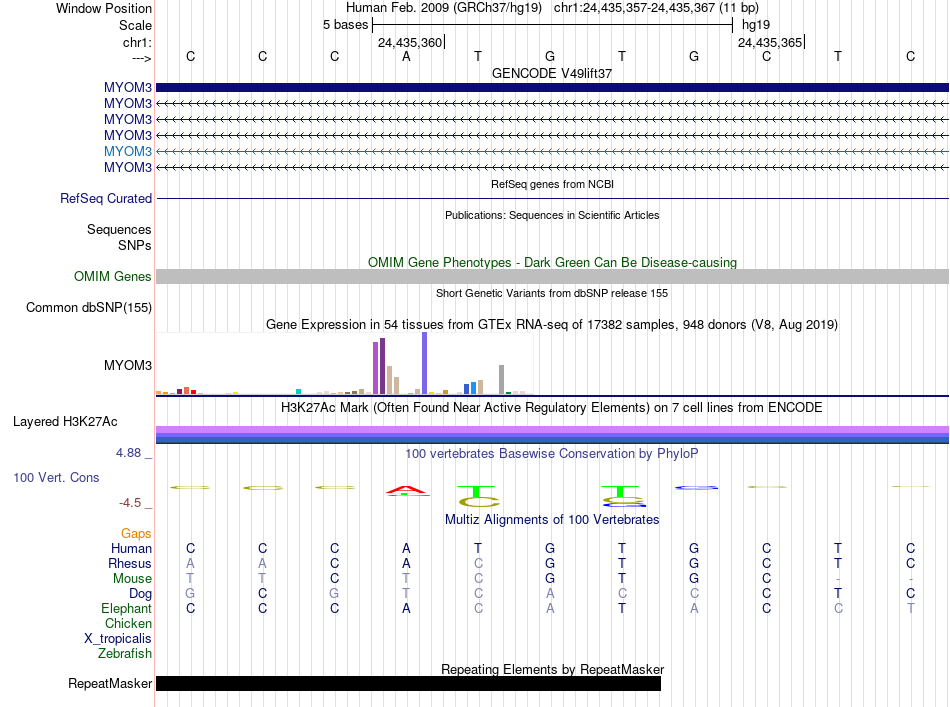Select the Mouse alignment row label

(x=132, y=579)
